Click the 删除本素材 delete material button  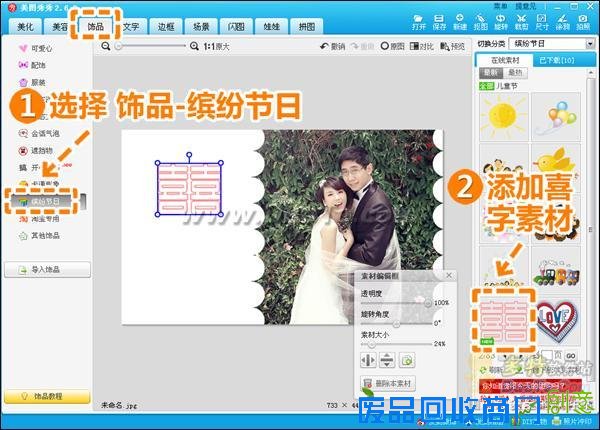click(392, 383)
